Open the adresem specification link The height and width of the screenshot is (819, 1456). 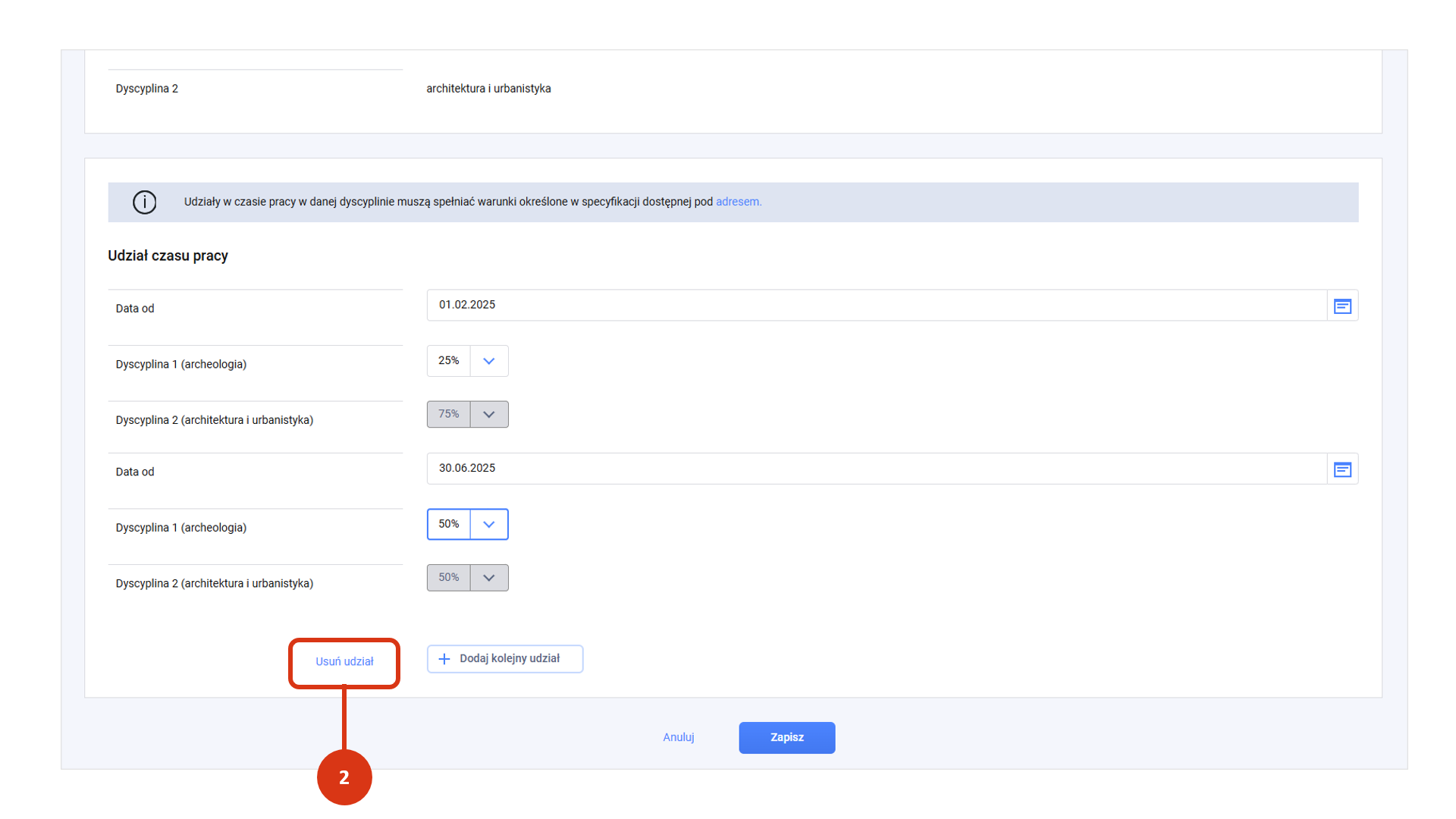pos(739,202)
